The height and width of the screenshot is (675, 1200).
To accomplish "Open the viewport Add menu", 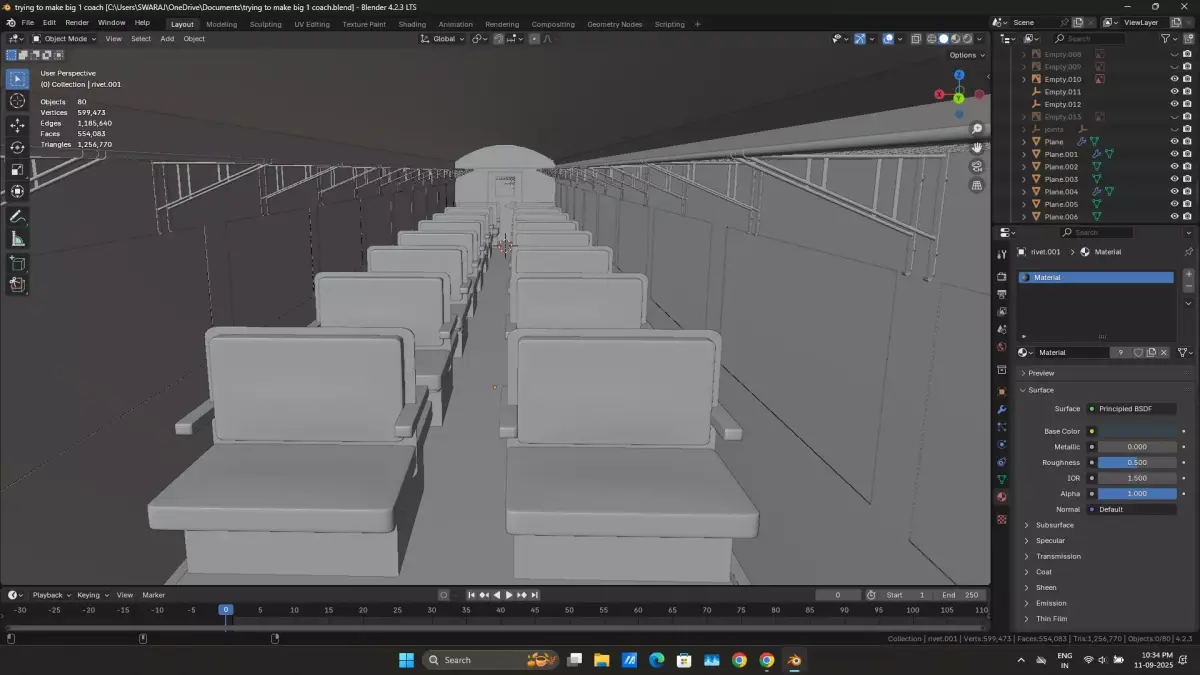I will 167,39.
